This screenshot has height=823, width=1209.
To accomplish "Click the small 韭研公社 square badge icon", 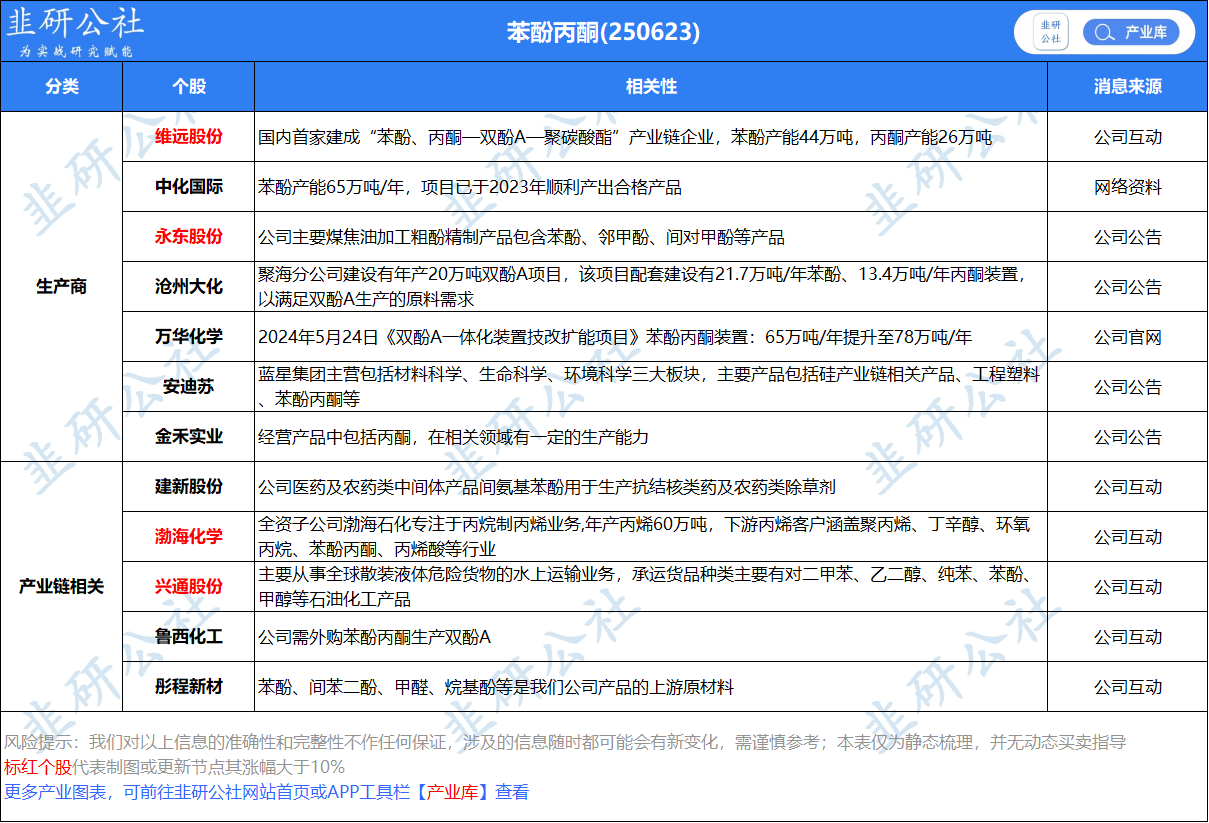I will tap(1050, 32).
